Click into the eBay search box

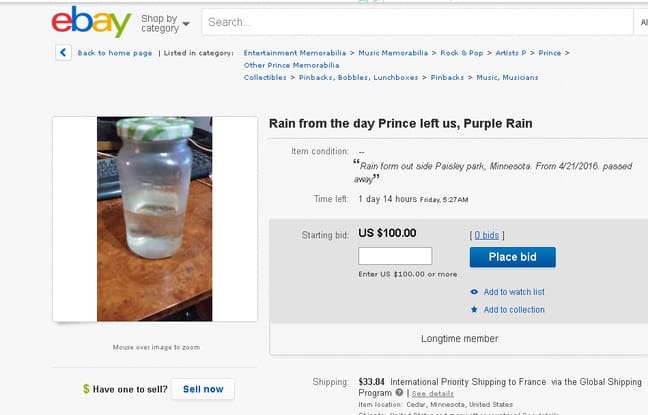pos(410,22)
